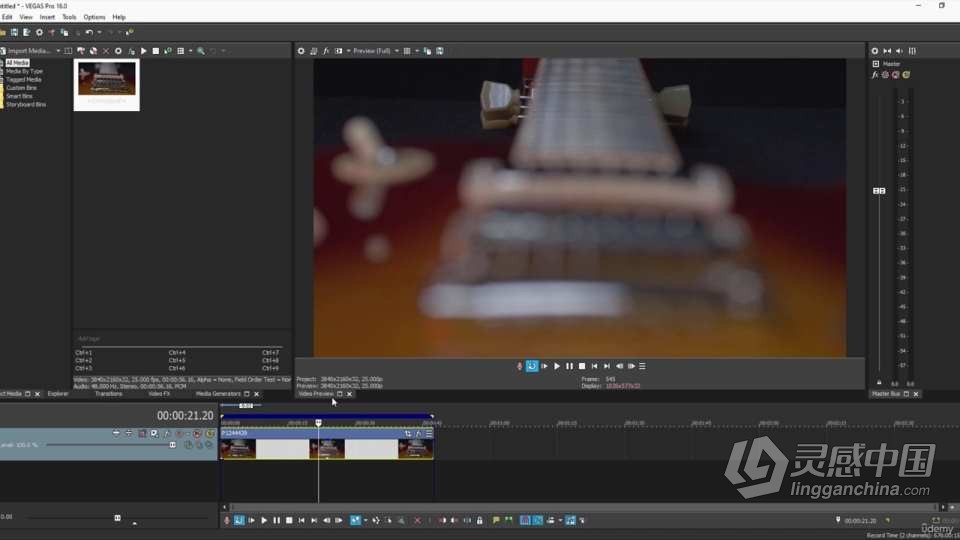Click Copy Snapshot to Clipboard icon
This screenshot has width=960, height=540.
pyautogui.click(x=427, y=51)
